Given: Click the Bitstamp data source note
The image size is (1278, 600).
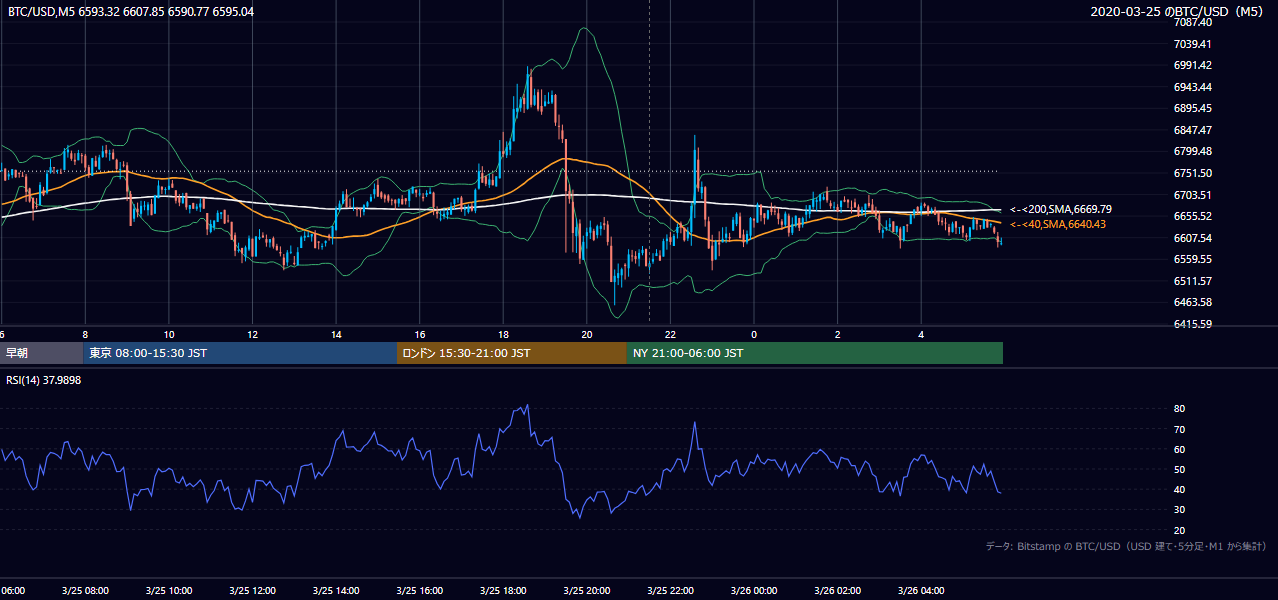Looking at the screenshot, I should [1126, 546].
